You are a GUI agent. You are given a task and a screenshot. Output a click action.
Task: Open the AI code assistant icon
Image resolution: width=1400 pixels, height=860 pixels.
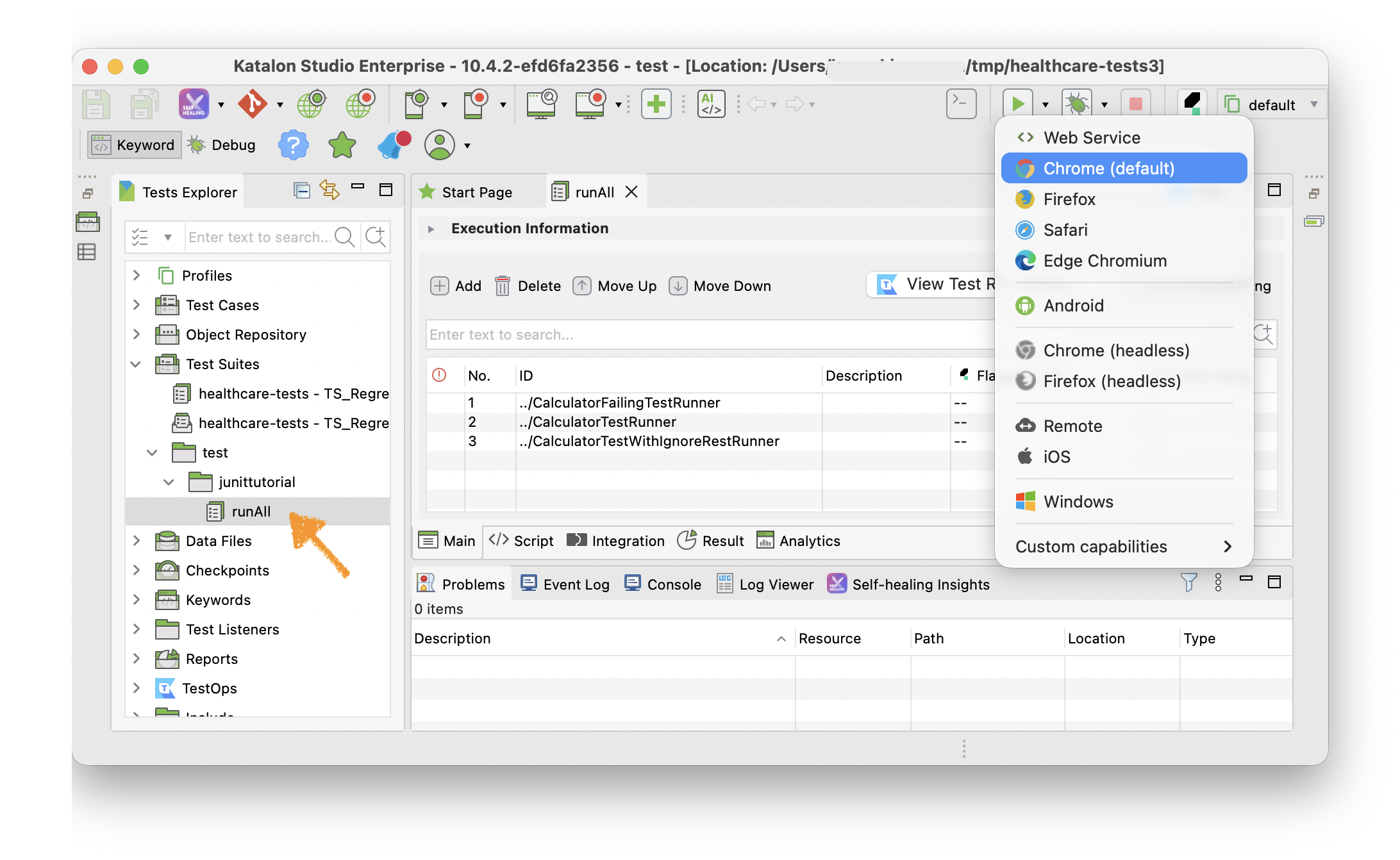(712, 104)
